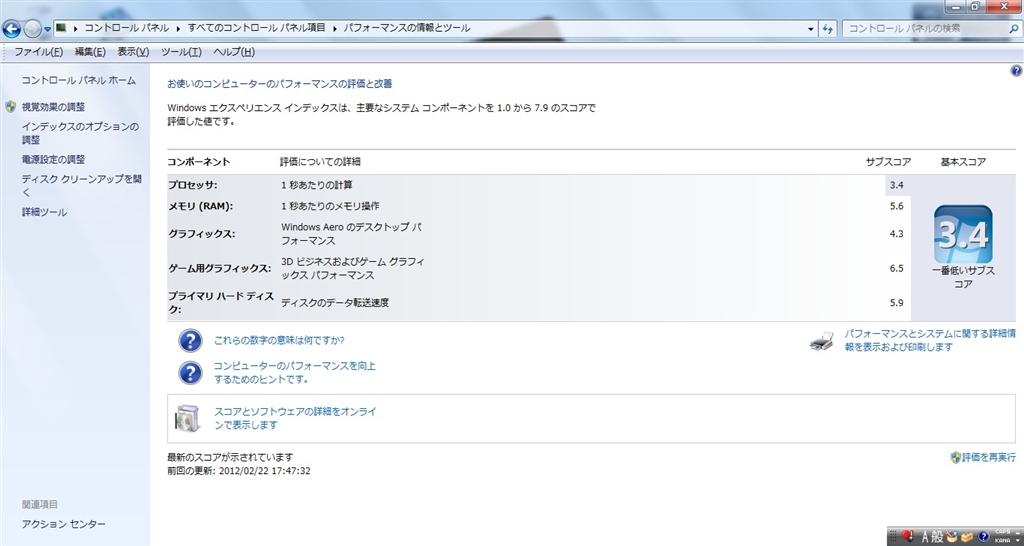Click the hard disk subscore 5.9

[x=896, y=302]
